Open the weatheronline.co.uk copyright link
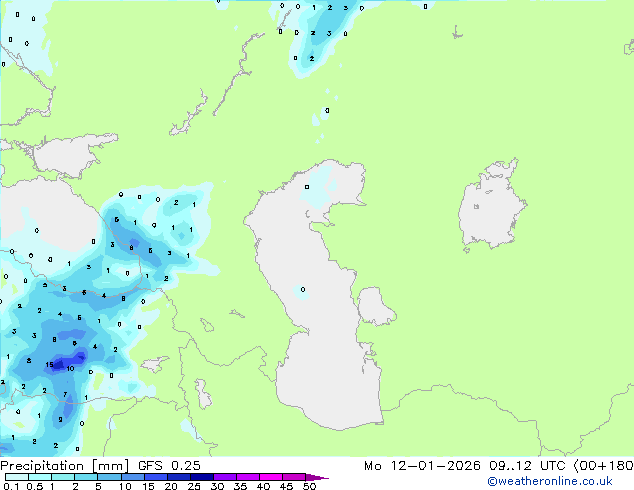The width and height of the screenshot is (634, 490). tap(550, 481)
